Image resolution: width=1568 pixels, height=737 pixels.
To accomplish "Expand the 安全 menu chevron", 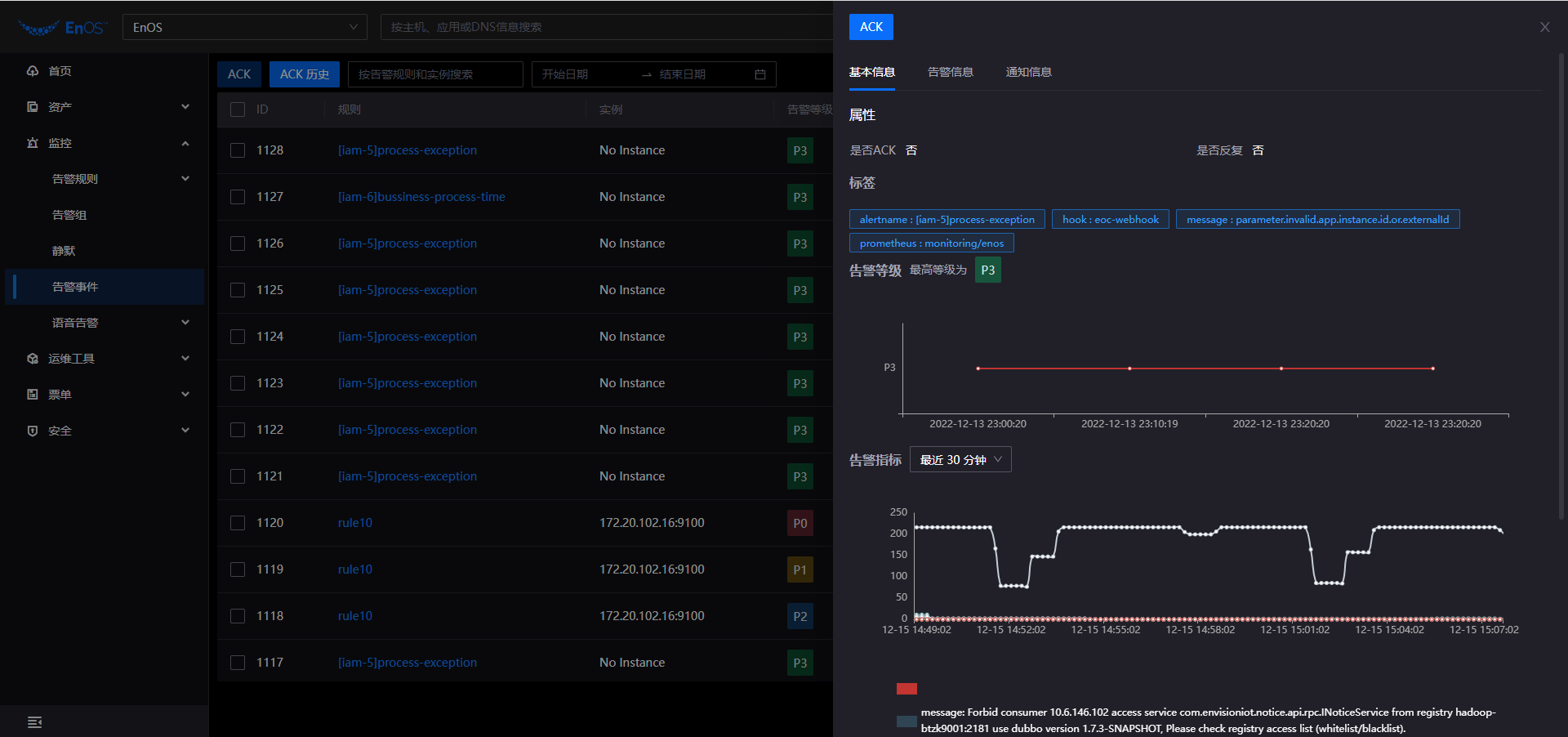I will point(185,431).
